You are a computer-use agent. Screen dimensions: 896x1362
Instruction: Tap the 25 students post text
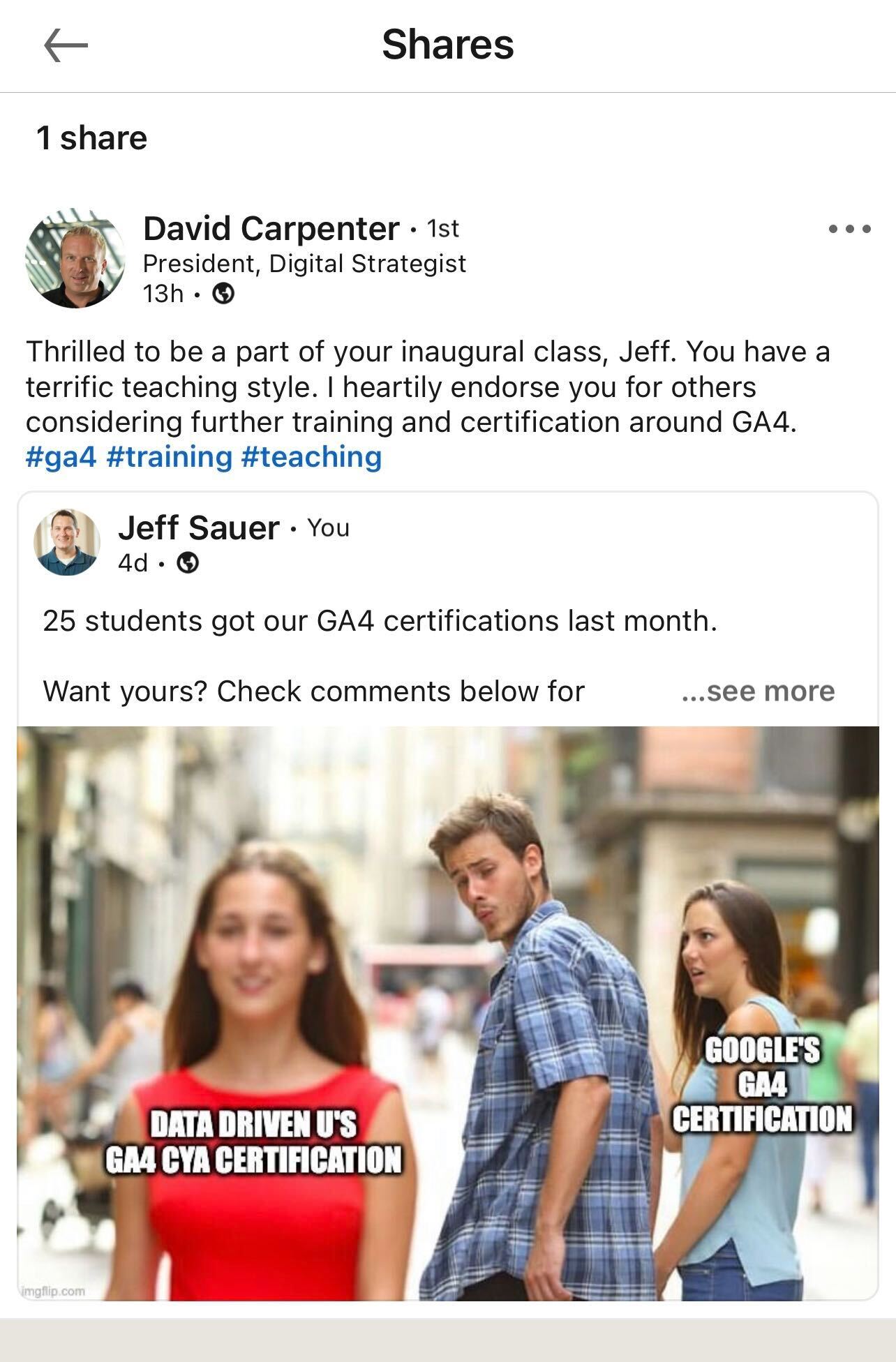coord(380,621)
